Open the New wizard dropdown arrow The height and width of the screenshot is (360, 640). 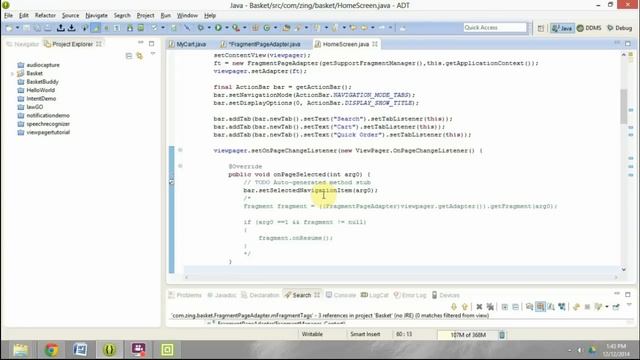17,28
